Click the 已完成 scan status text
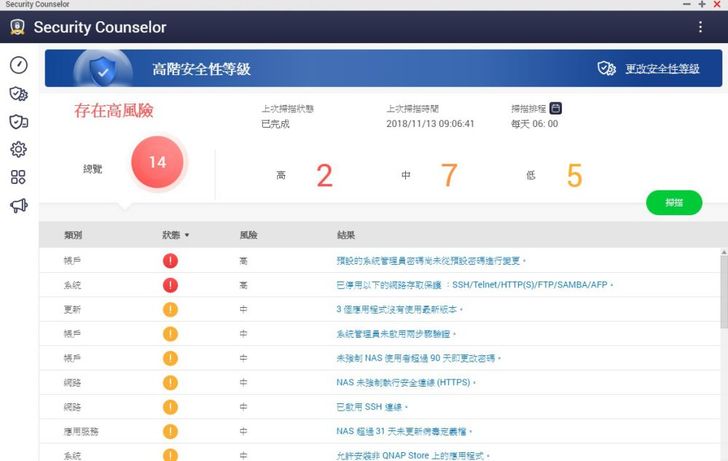Viewport: 728px width, 461px height. pyautogui.click(x=275, y=124)
